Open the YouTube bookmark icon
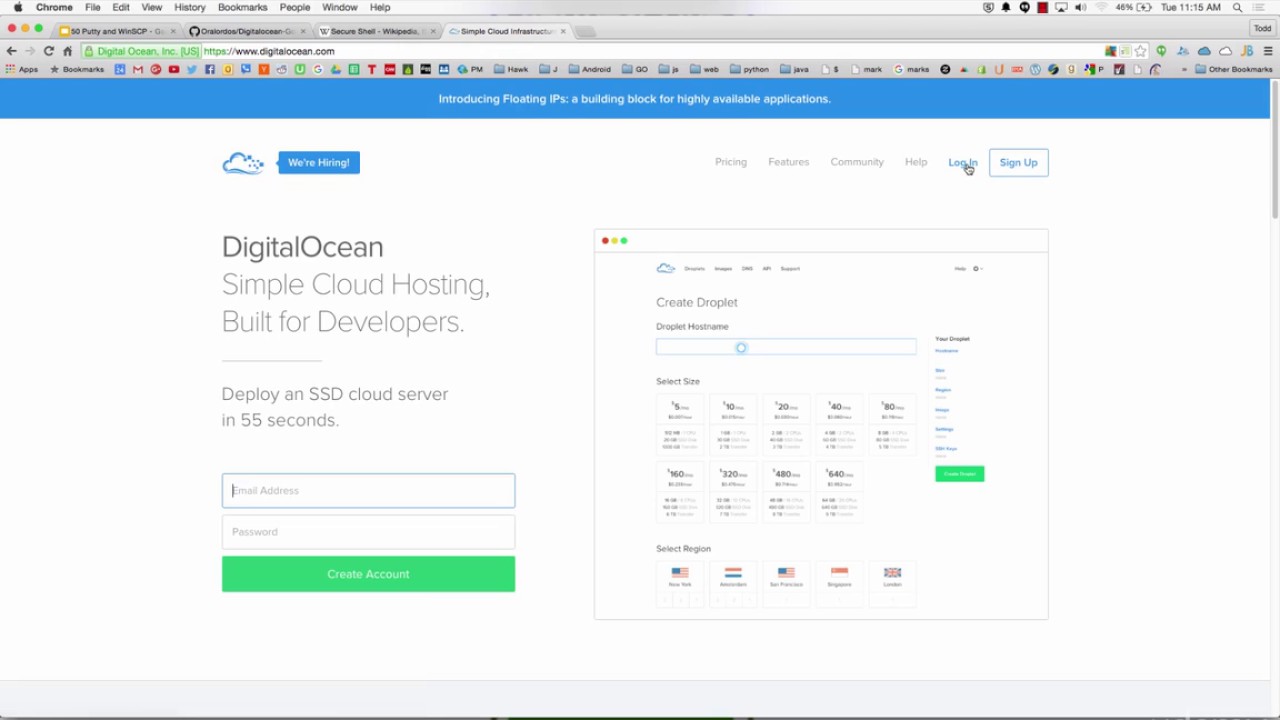 [x=174, y=69]
